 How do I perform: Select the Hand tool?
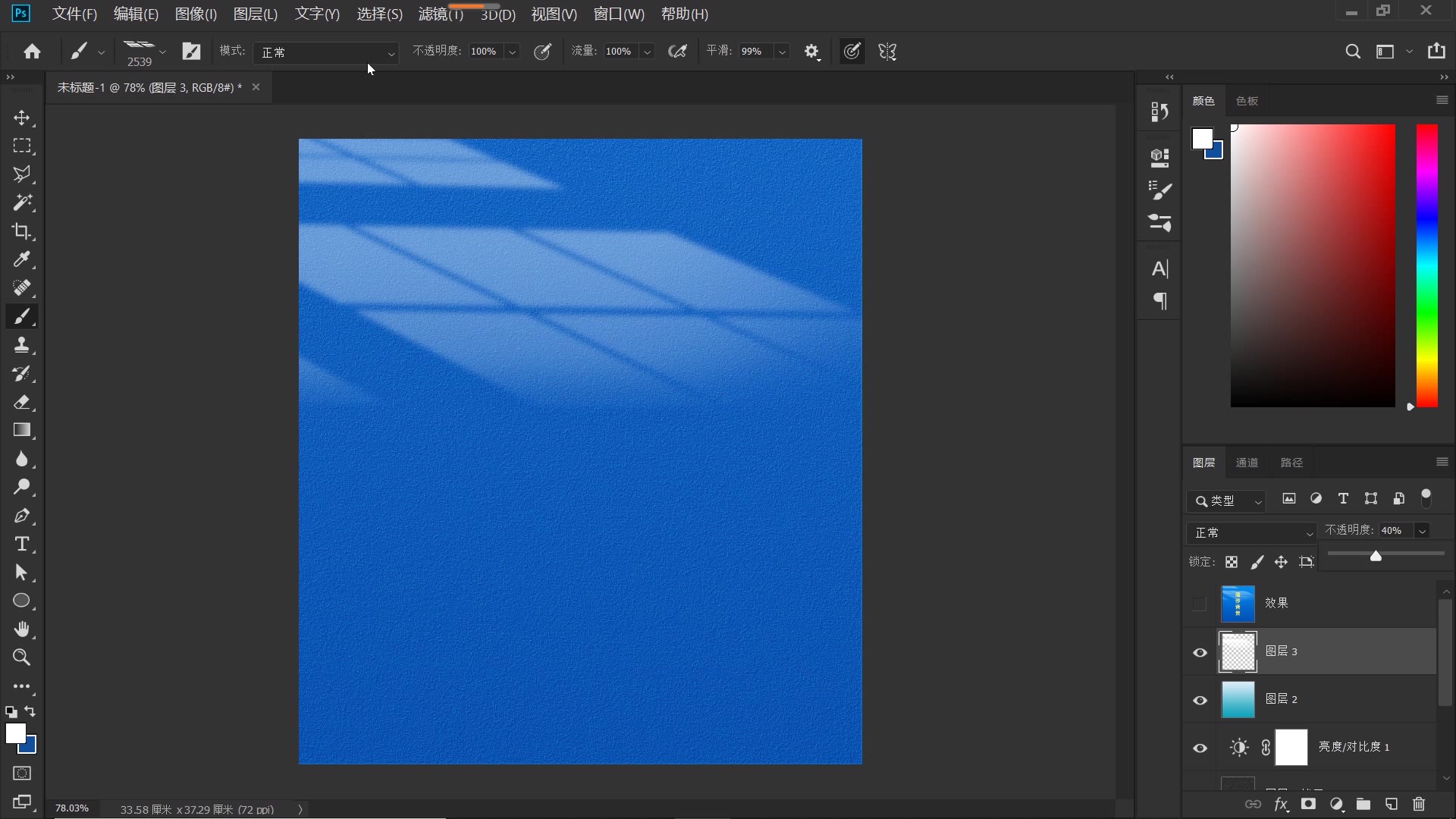pyautogui.click(x=21, y=629)
